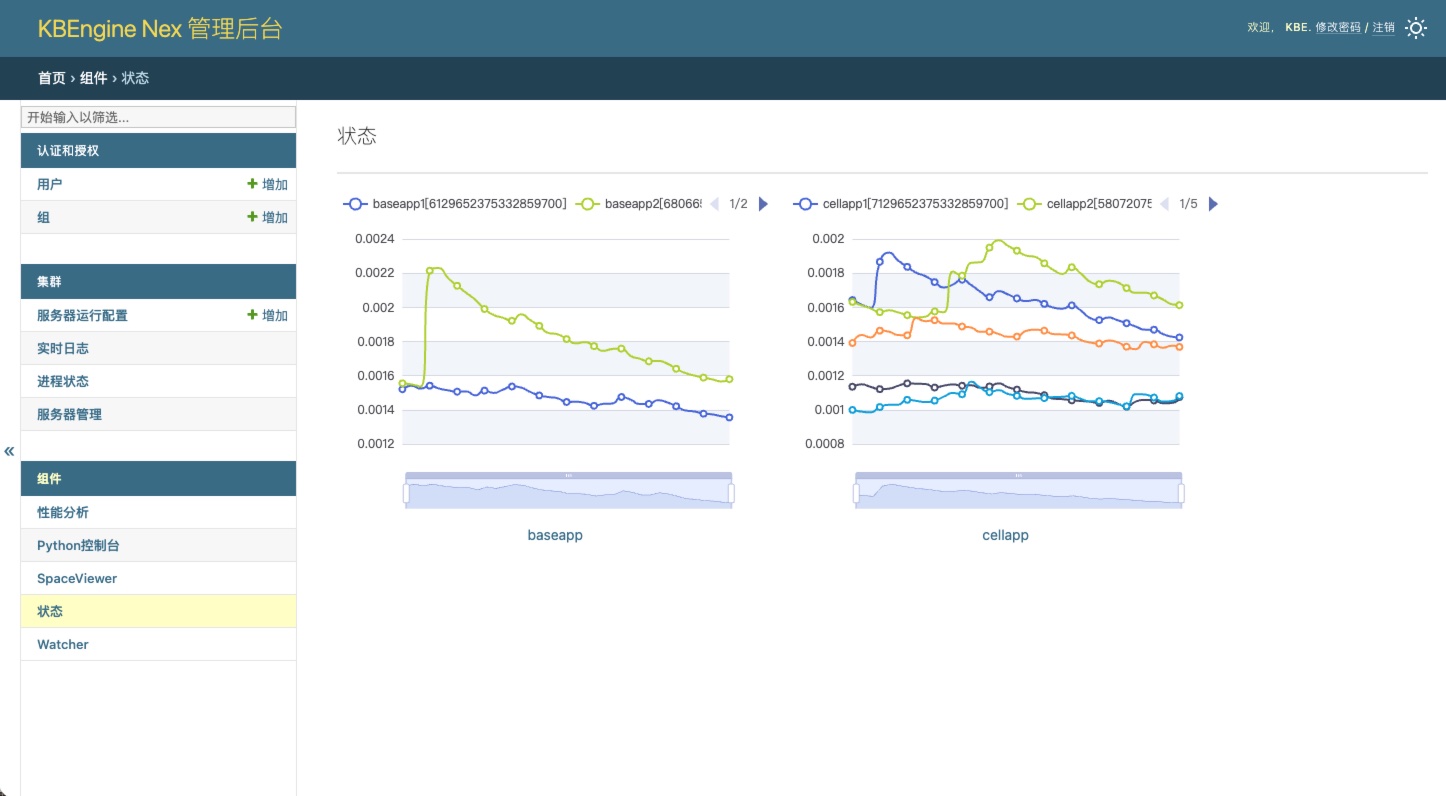Click the 首页 breadcrumb link
Image resolution: width=1446 pixels, height=796 pixels.
(x=52, y=78)
